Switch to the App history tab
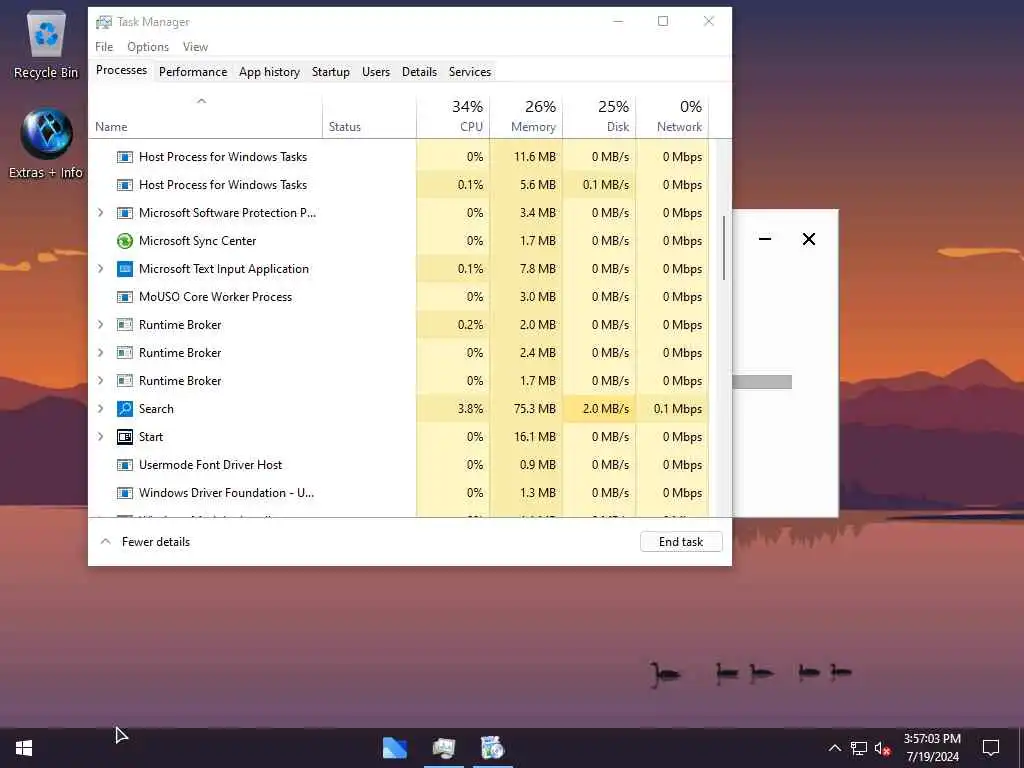 point(269,72)
